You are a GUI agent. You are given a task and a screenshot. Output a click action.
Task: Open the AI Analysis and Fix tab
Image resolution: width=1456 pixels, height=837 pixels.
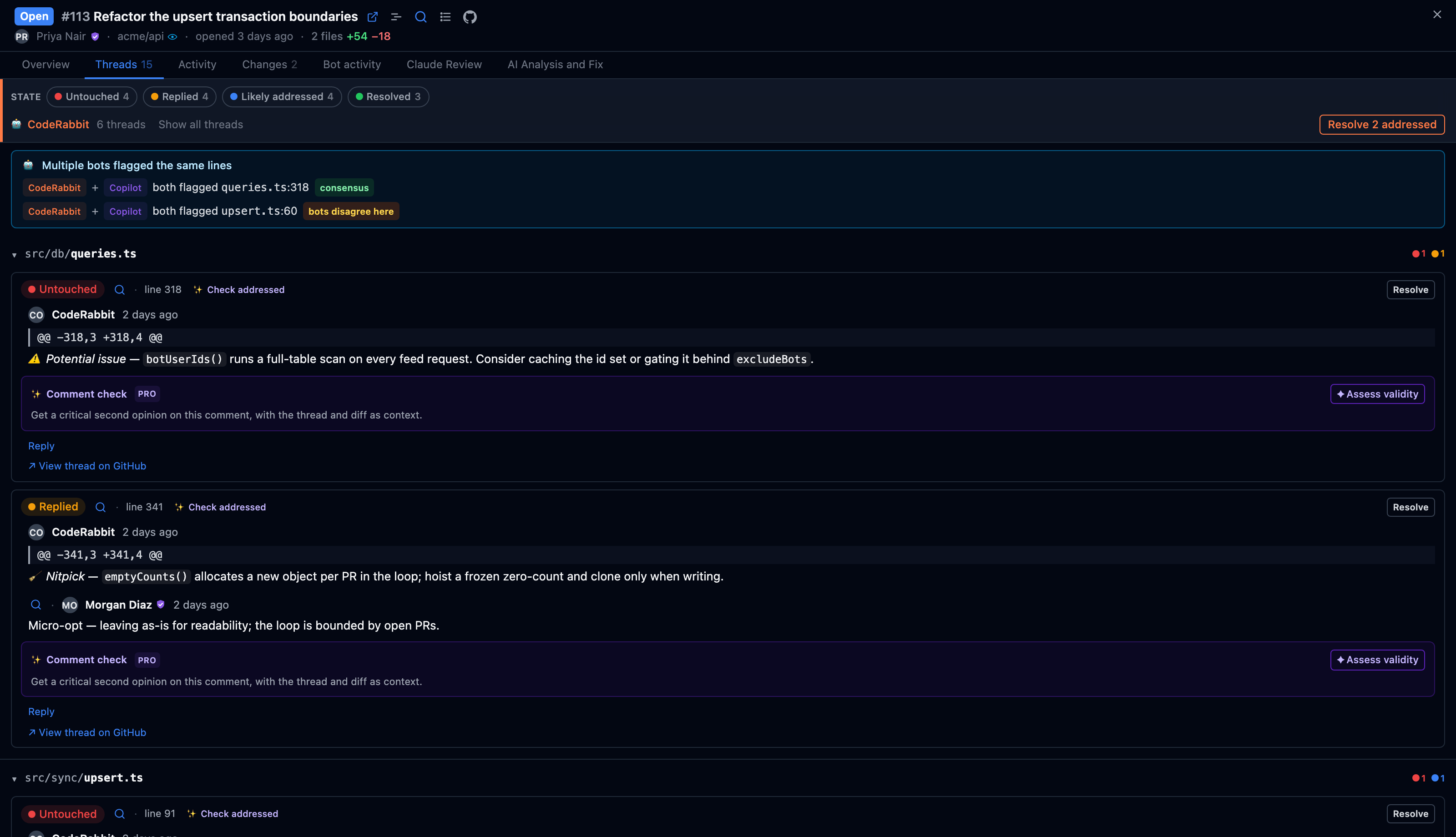pyautogui.click(x=555, y=65)
